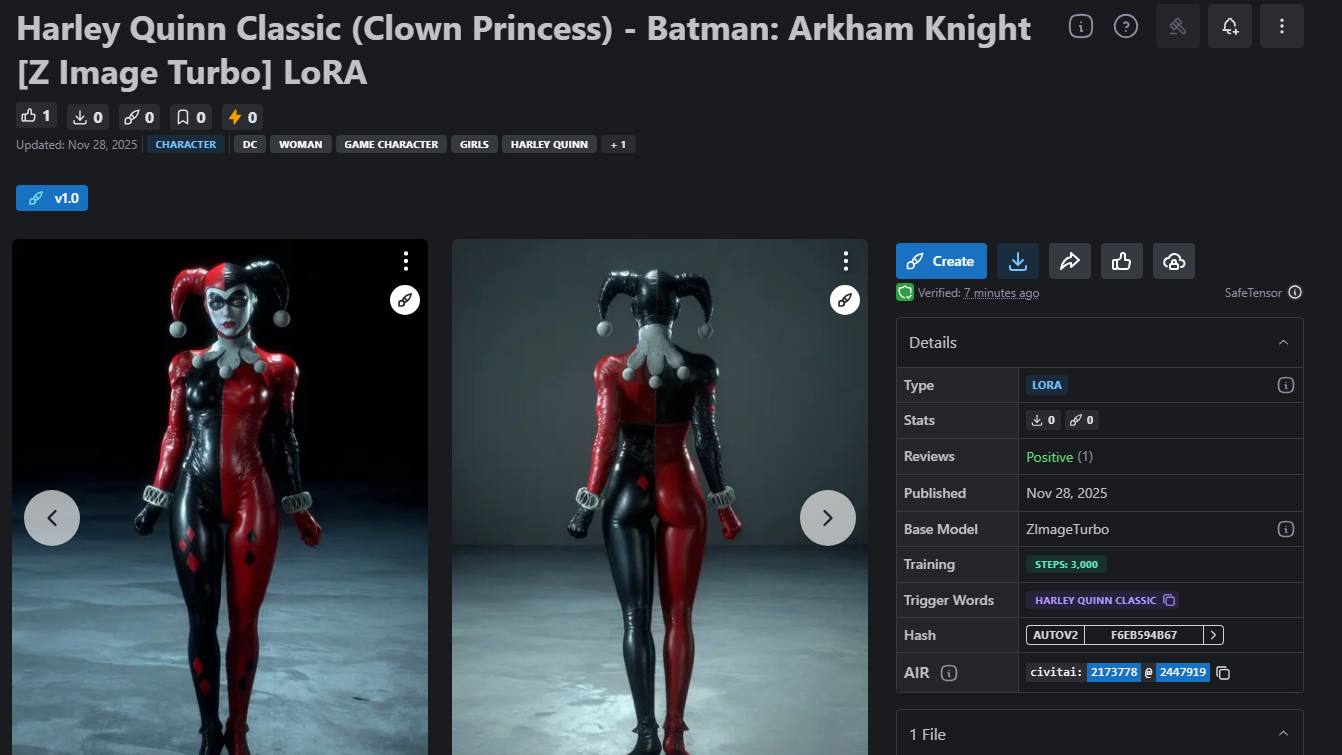Open three-dot menu on front-view image
This screenshot has width=1342, height=755.
tap(405, 261)
